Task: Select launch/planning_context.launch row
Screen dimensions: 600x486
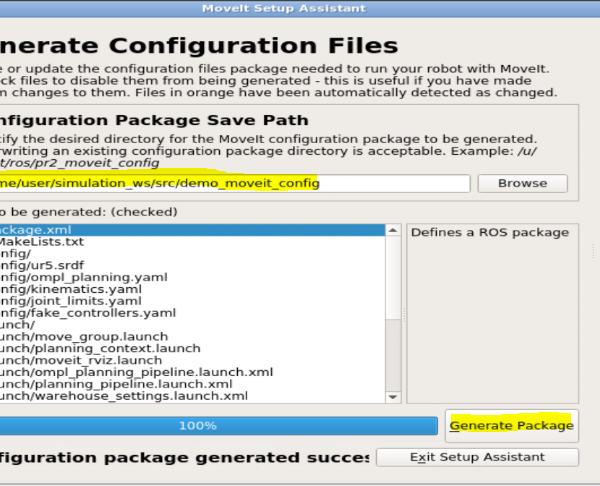Action: coord(192,349)
